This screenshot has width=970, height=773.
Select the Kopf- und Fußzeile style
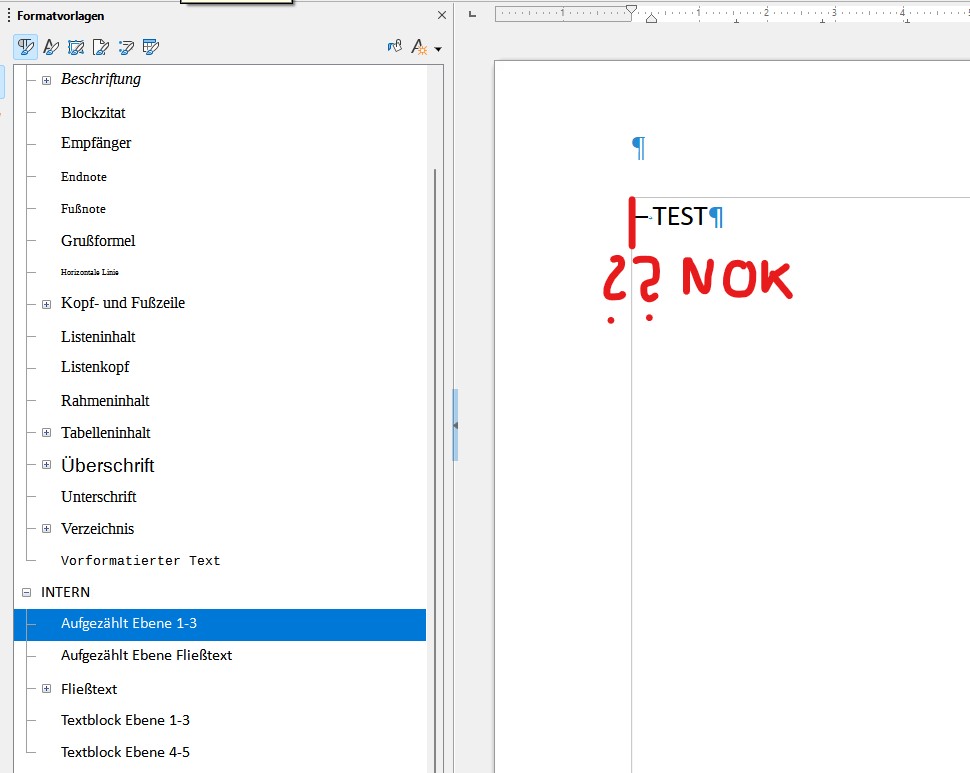(122, 303)
